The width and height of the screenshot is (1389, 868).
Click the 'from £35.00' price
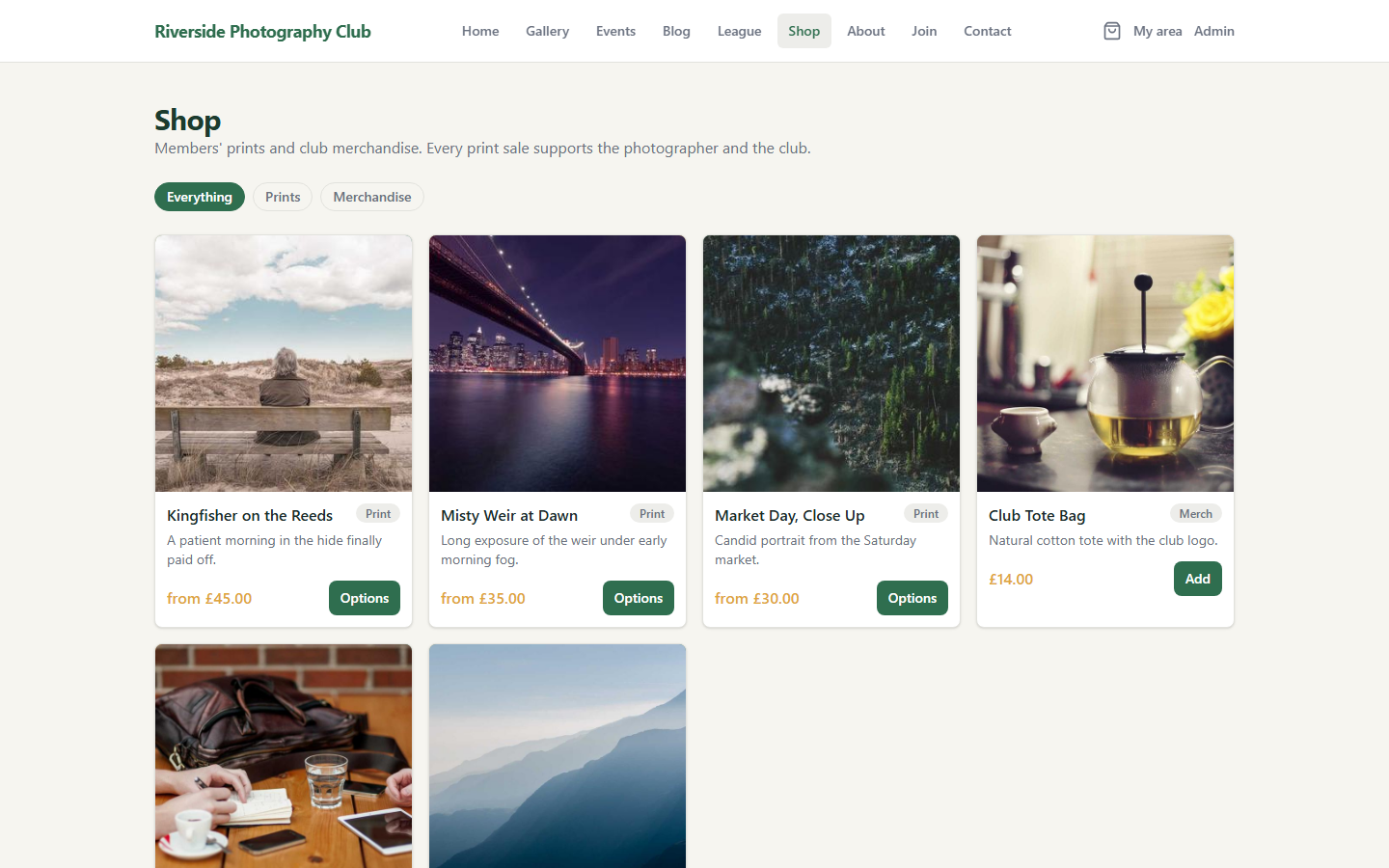pos(483,598)
